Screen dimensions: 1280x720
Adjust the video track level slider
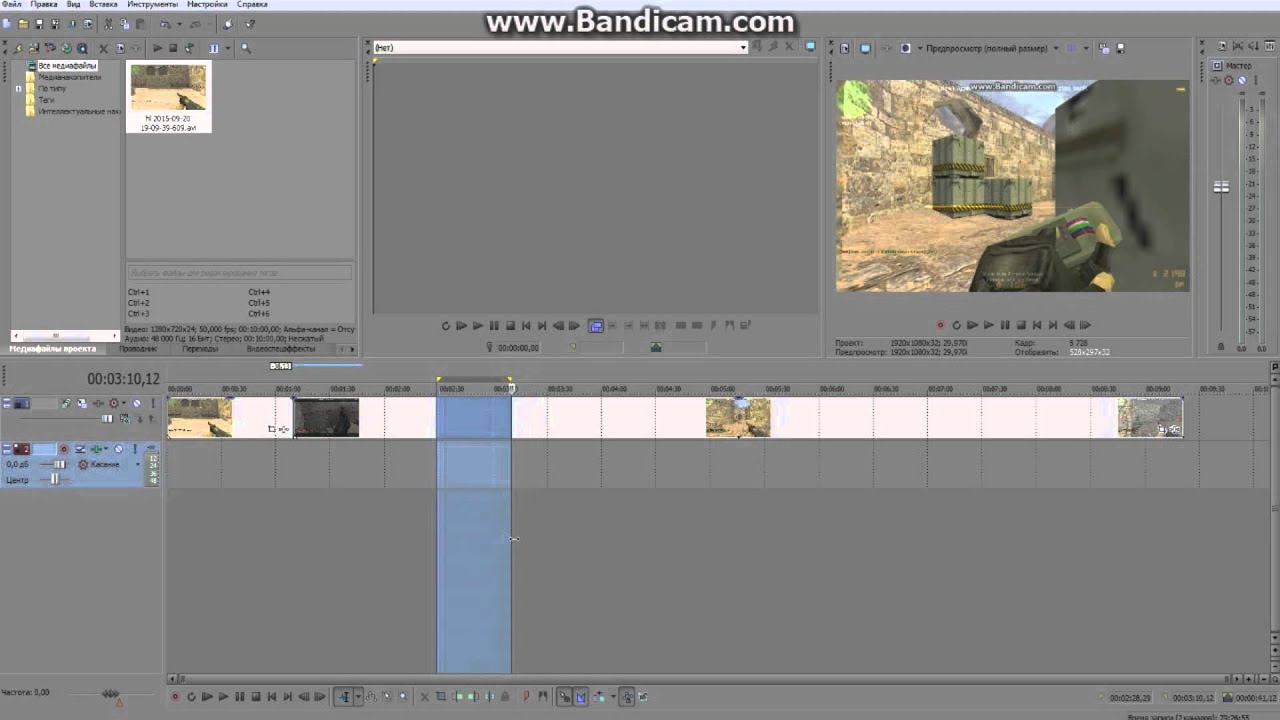[x=107, y=418]
